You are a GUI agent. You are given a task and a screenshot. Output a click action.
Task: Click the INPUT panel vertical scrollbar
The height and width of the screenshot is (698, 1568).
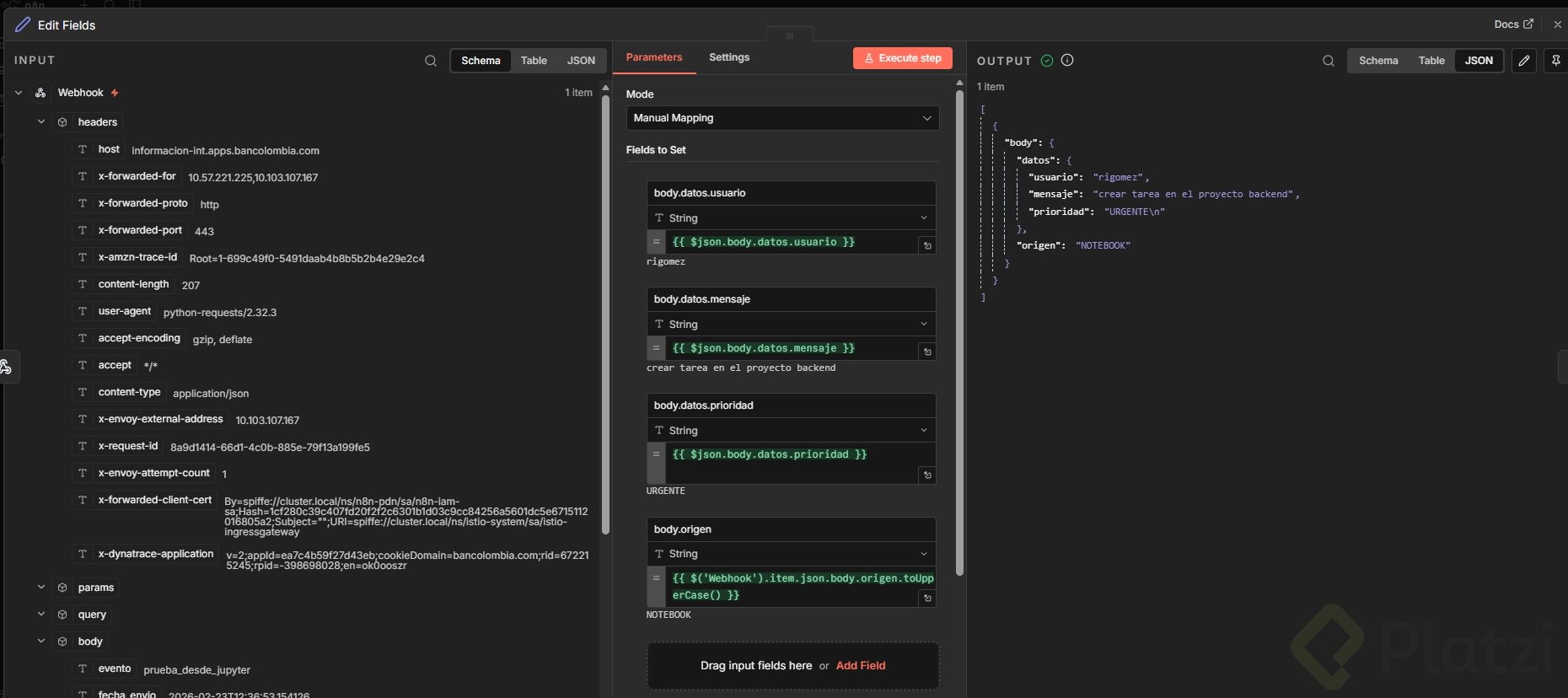605,316
